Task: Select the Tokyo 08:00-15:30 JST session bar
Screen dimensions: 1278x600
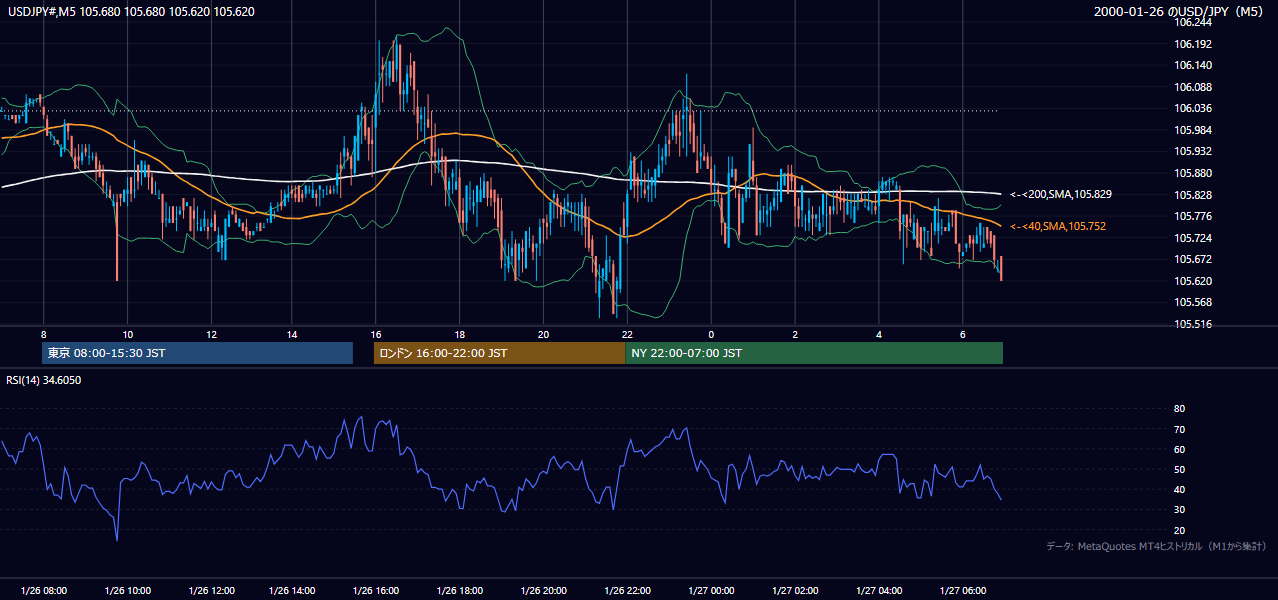Action: click(198, 353)
